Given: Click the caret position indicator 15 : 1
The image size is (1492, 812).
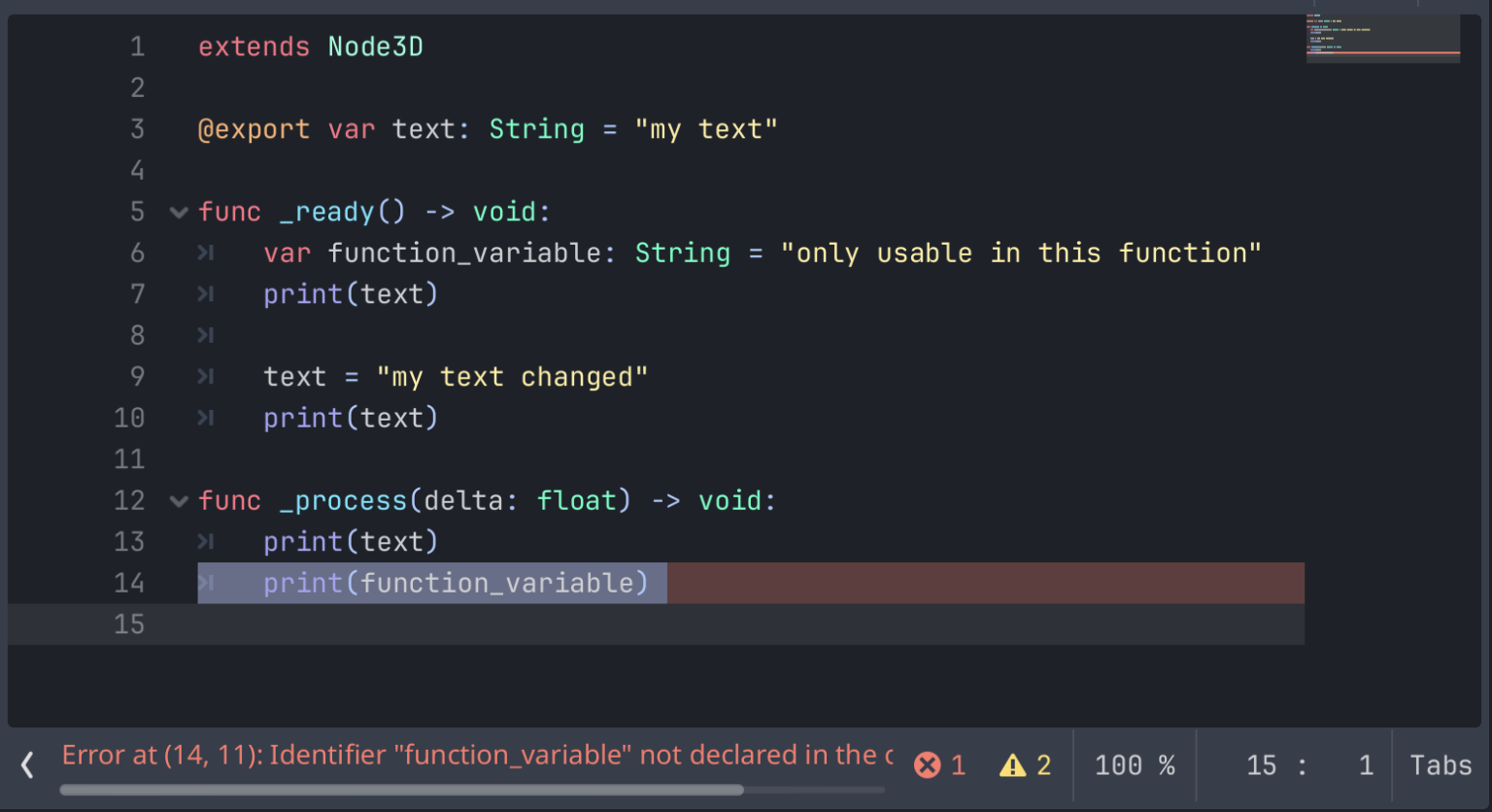Looking at the screenshot, I should [x=1309, y=764].
